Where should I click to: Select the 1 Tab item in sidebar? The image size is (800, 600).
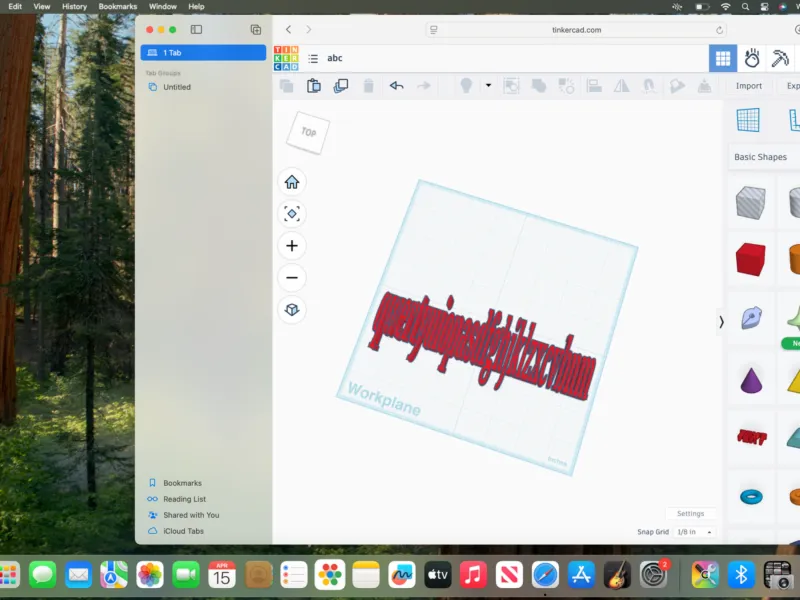pos(203,53)
